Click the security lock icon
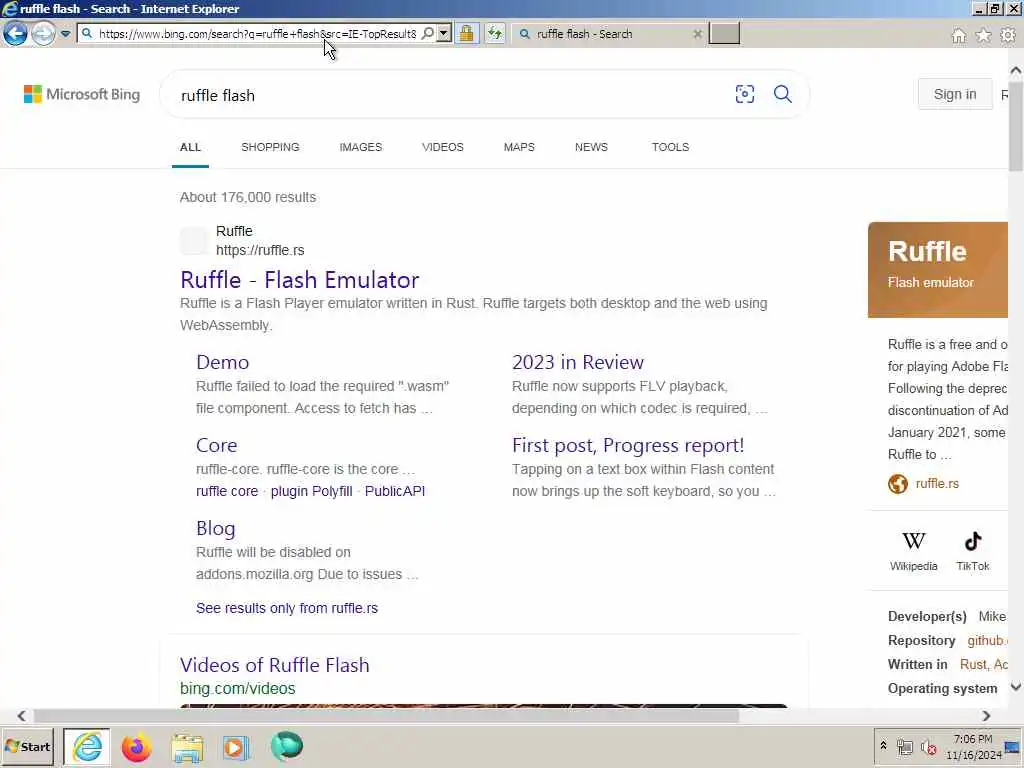This screenshot has width=1024, height=768. pos(466,33)
